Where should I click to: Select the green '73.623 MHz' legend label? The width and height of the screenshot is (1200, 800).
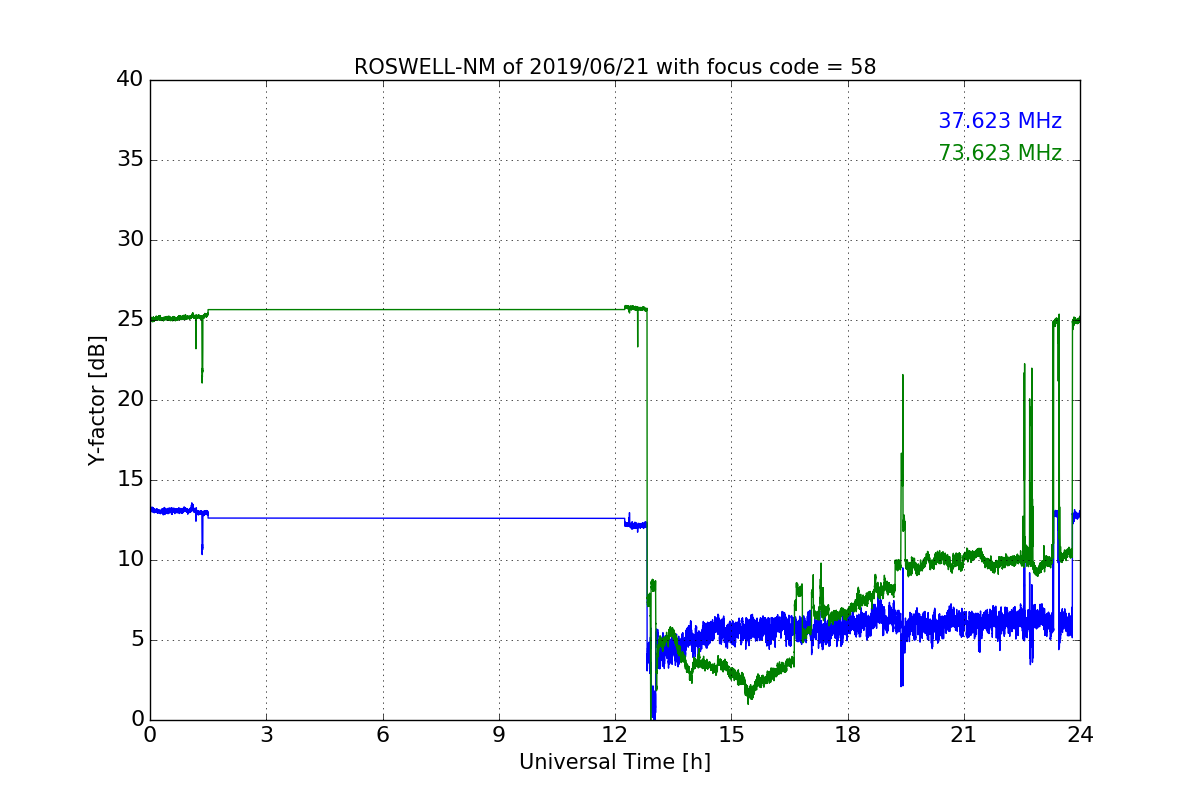1000,153
